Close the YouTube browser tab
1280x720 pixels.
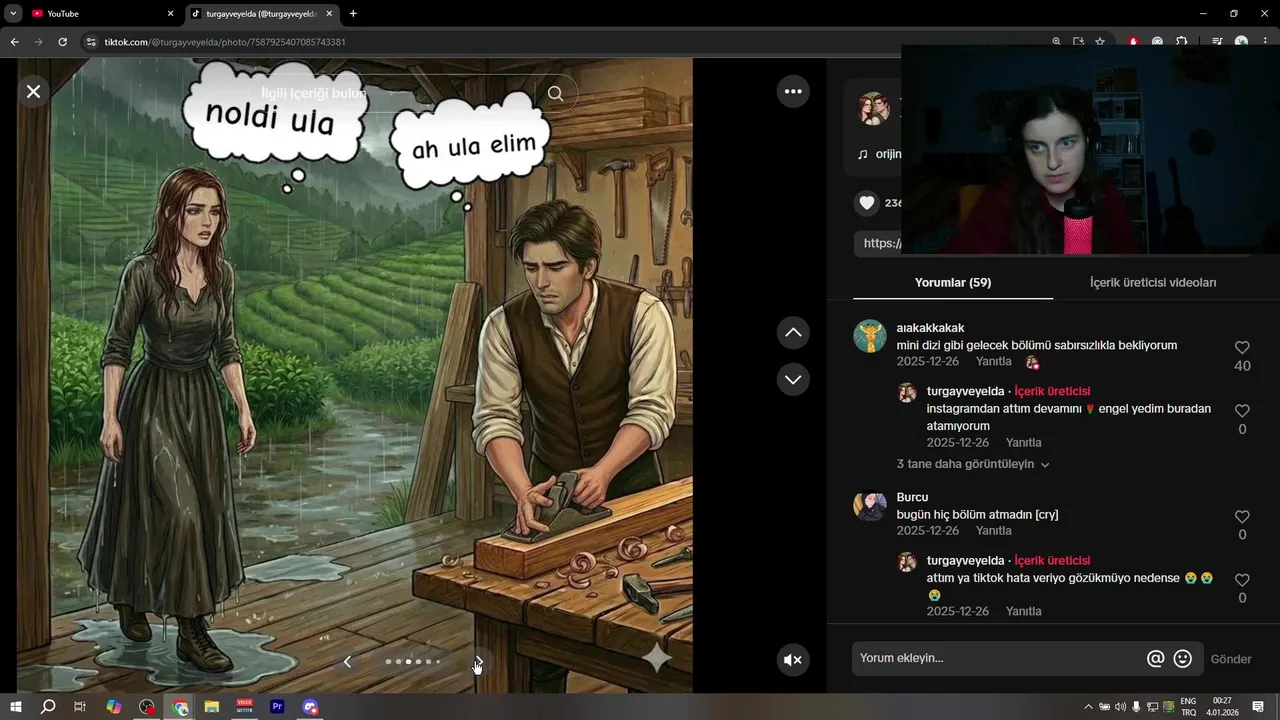170,14
